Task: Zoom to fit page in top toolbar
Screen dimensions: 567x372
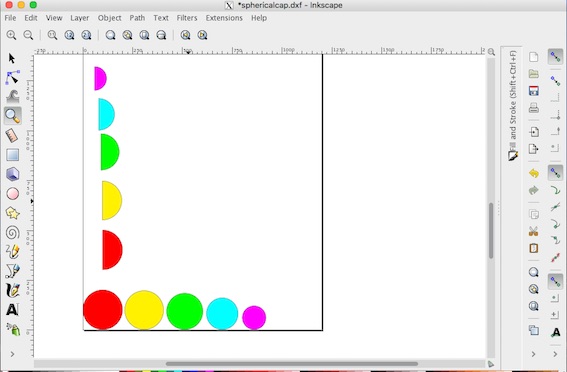Action: [x=144, y=35]
